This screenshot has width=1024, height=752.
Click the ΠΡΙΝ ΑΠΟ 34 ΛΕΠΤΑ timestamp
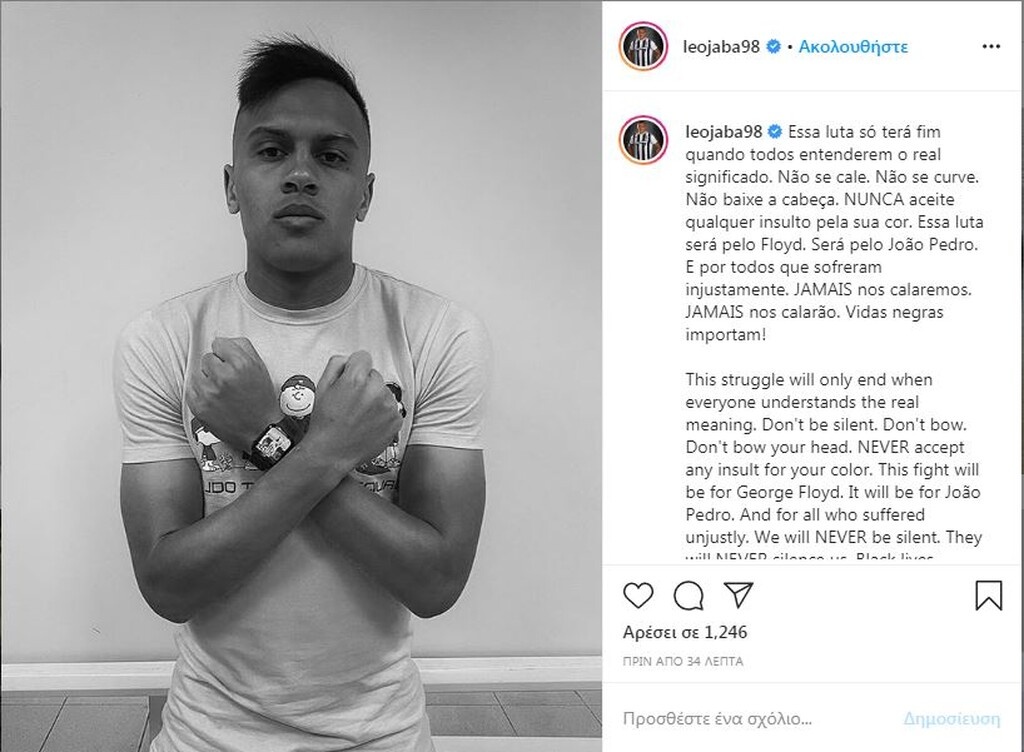(683, 661)
